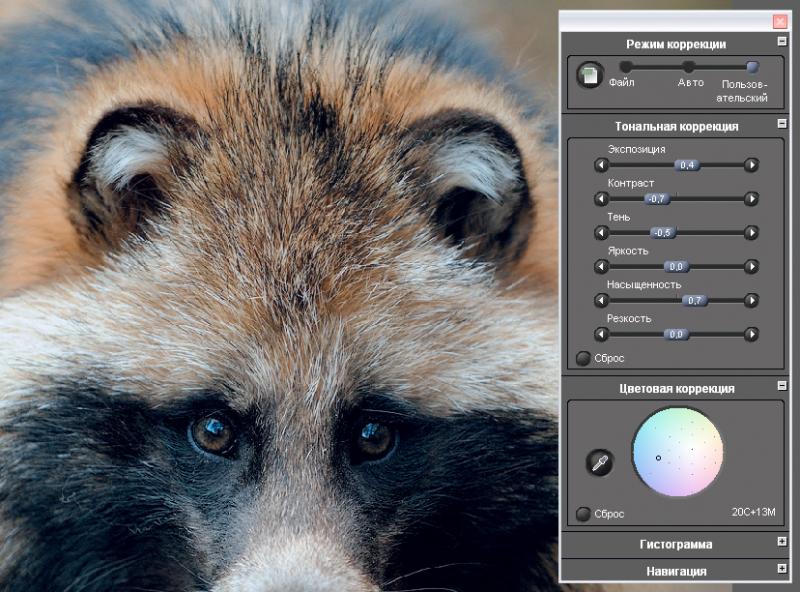The width and height of the screenshot is (800, 592).
Task: Click the Навигация panel header
Action: point(676,571)
